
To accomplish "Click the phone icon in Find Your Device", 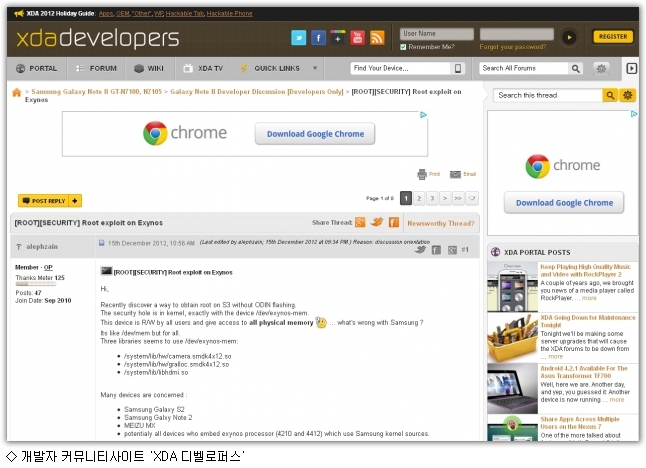I will tap(458, 68).
